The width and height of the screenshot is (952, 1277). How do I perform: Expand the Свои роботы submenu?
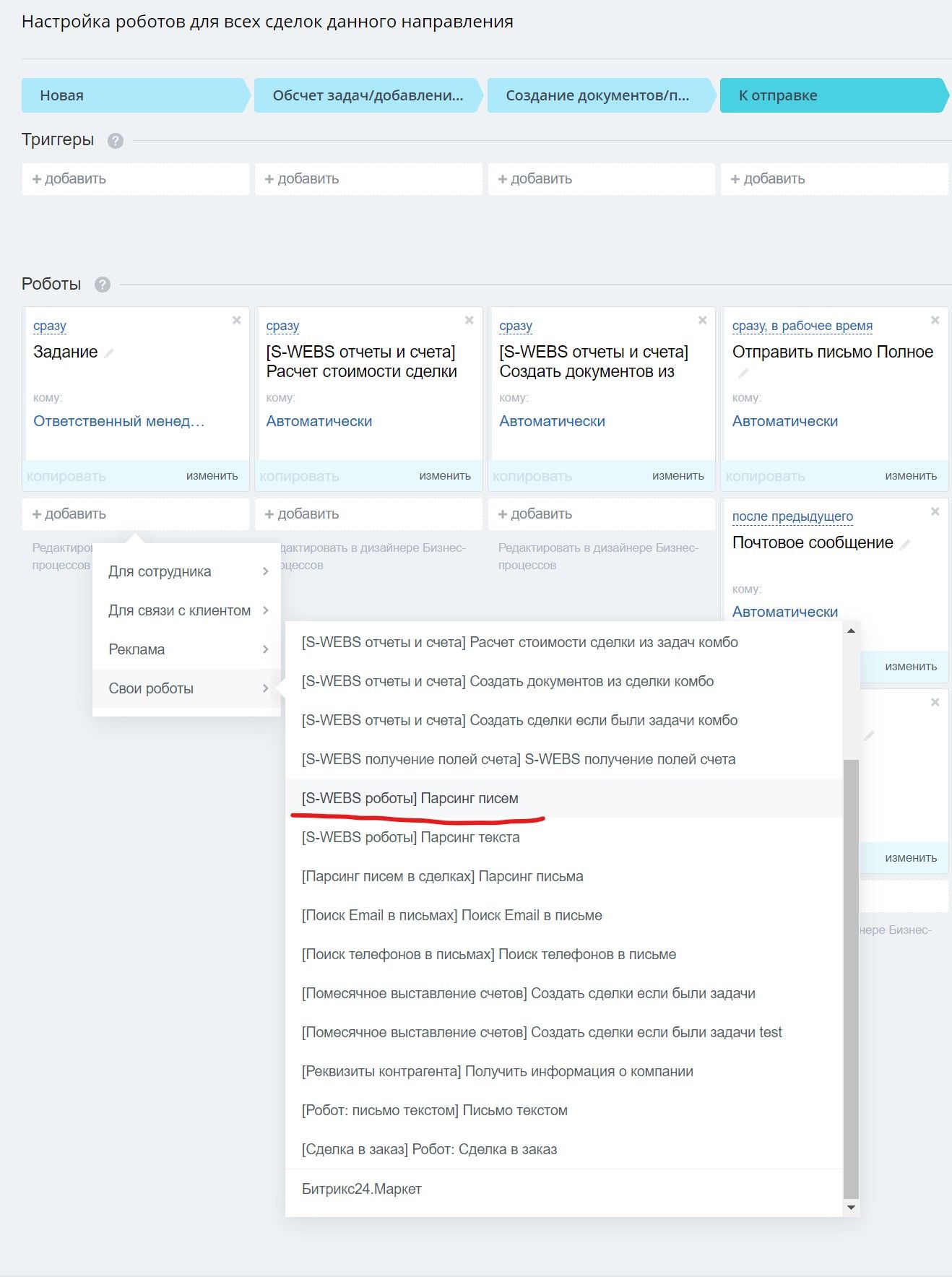coord(186,688)
